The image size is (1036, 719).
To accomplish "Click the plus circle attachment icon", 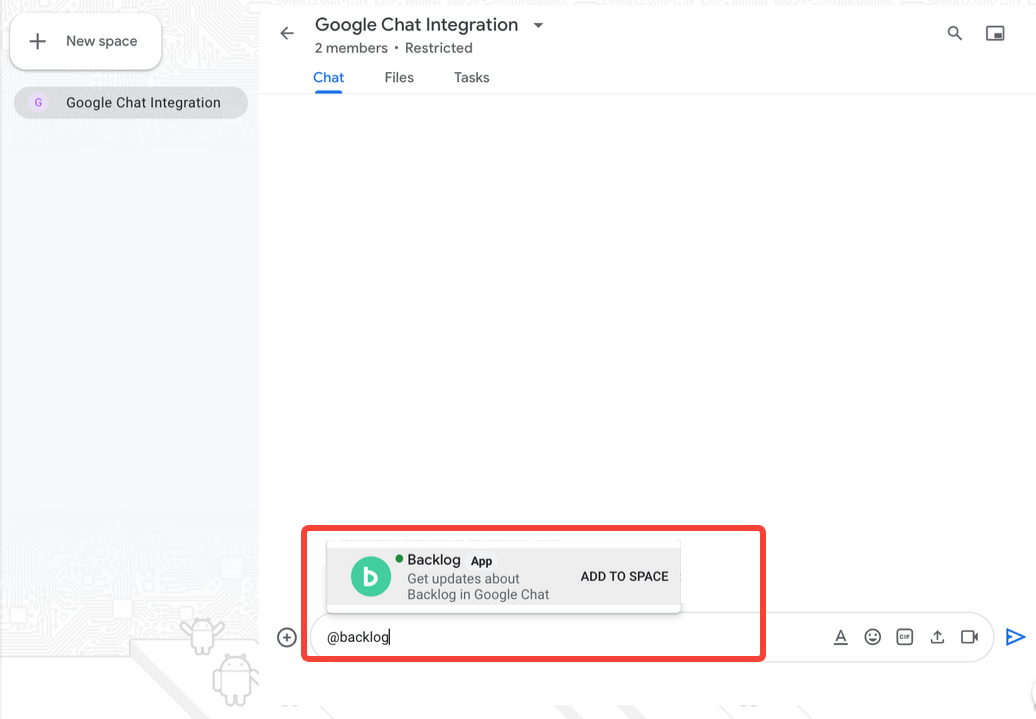I will (287, 637).
